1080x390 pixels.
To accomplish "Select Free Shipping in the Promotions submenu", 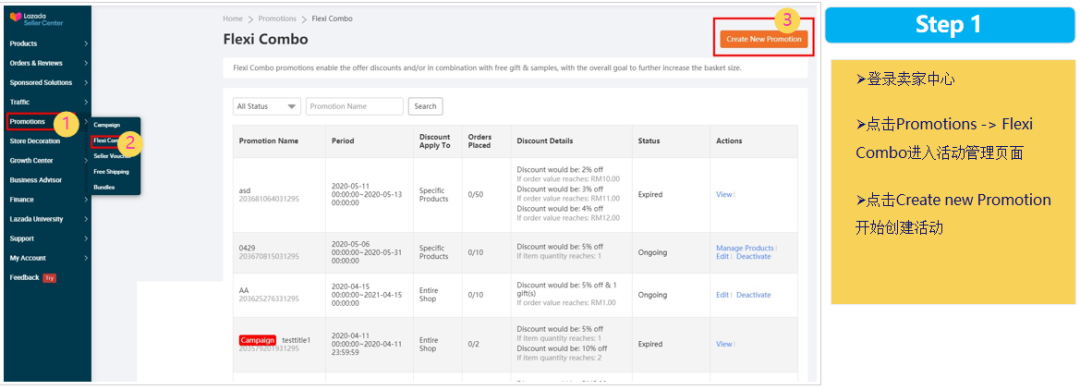I will point(111,172).
